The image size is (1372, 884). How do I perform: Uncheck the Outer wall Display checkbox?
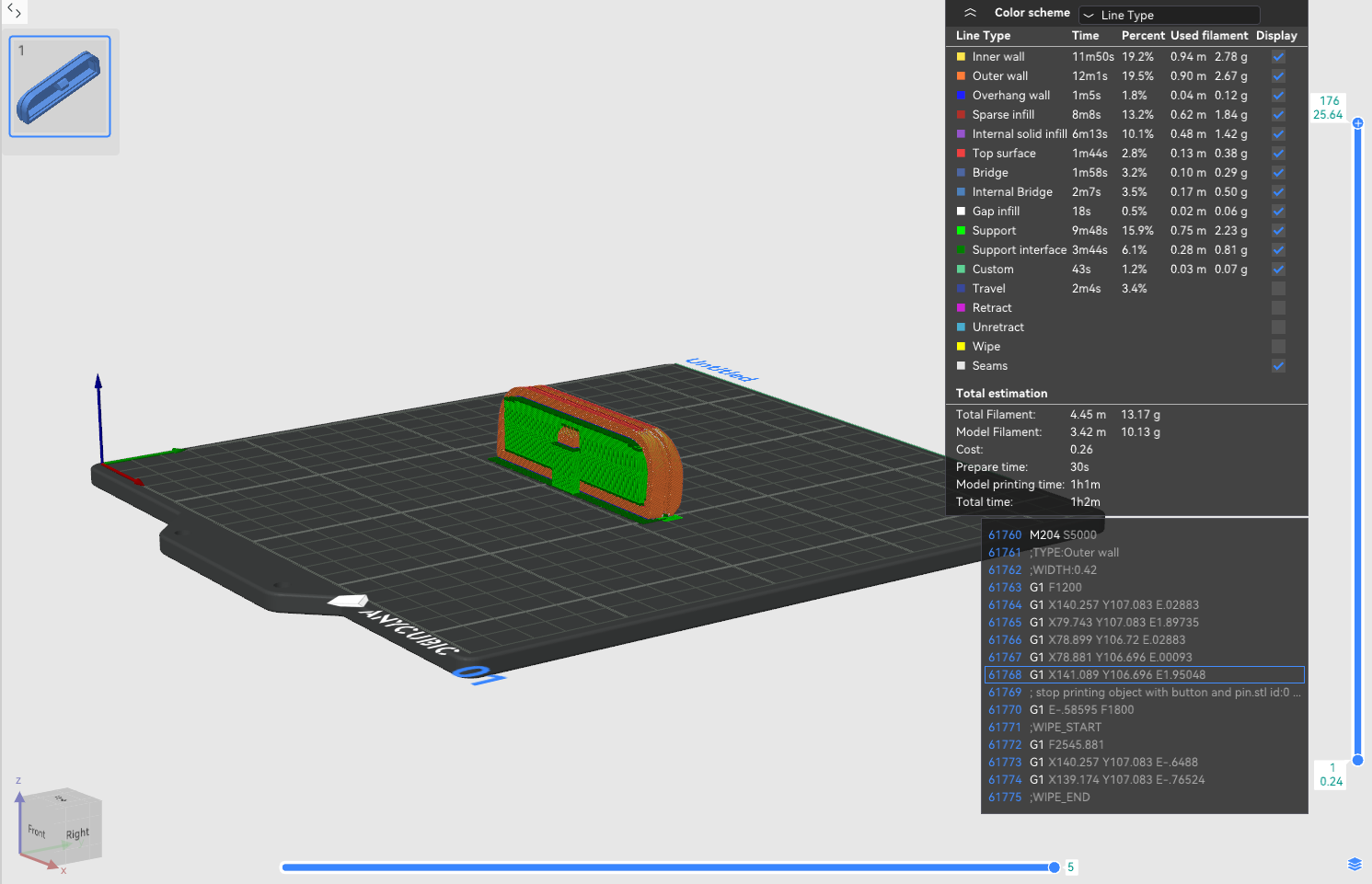1278,76
